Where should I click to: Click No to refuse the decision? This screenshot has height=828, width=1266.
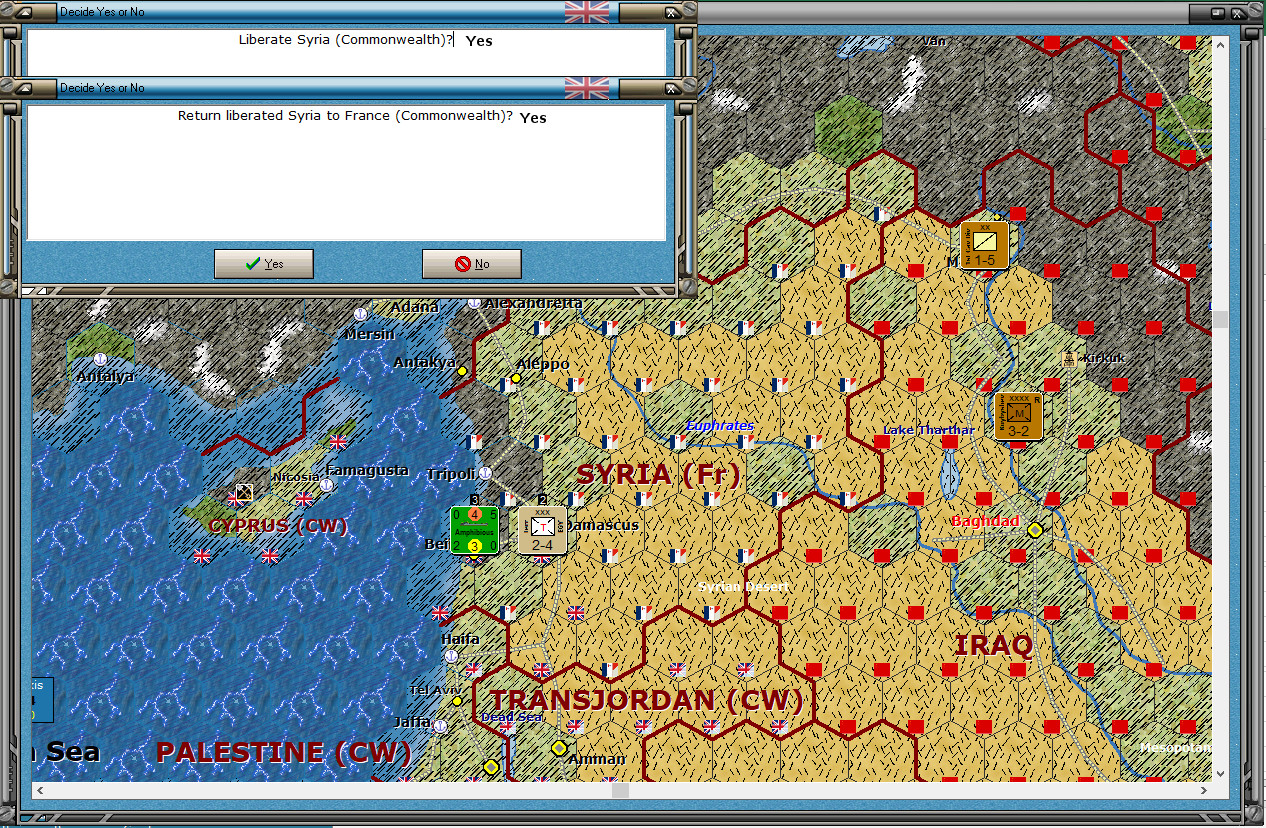coord(471,263)
